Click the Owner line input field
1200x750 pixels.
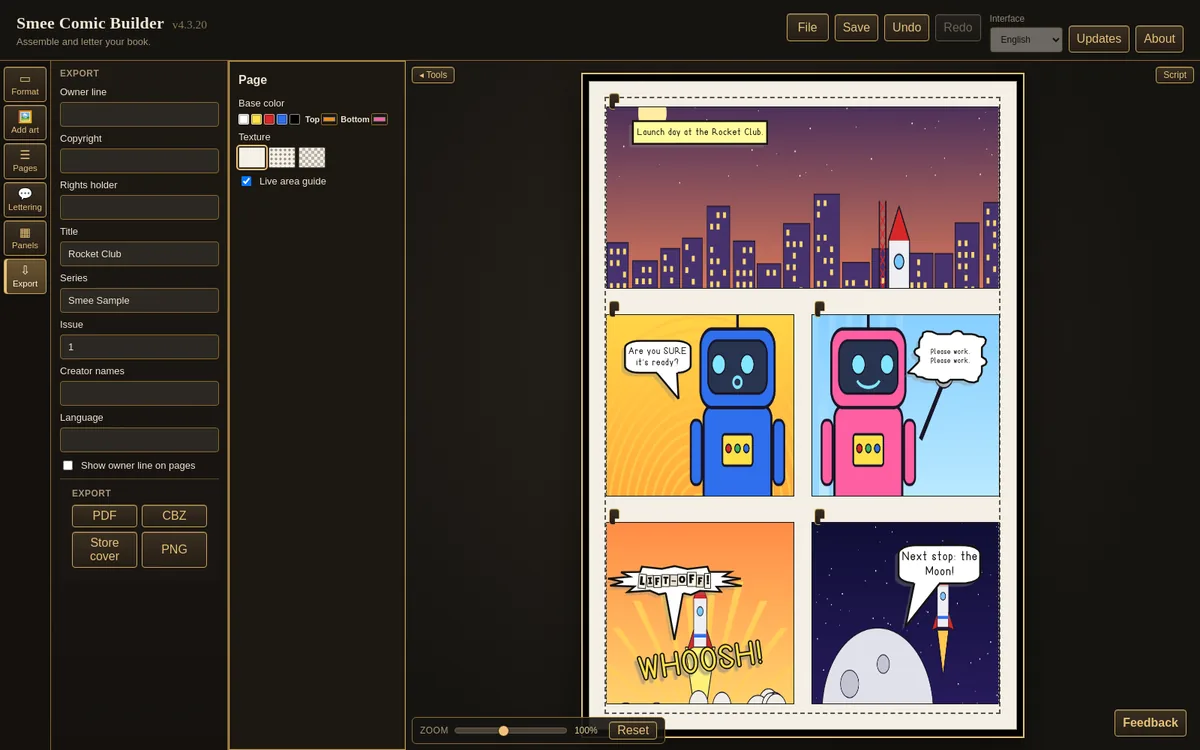click(x=139, y=114)
